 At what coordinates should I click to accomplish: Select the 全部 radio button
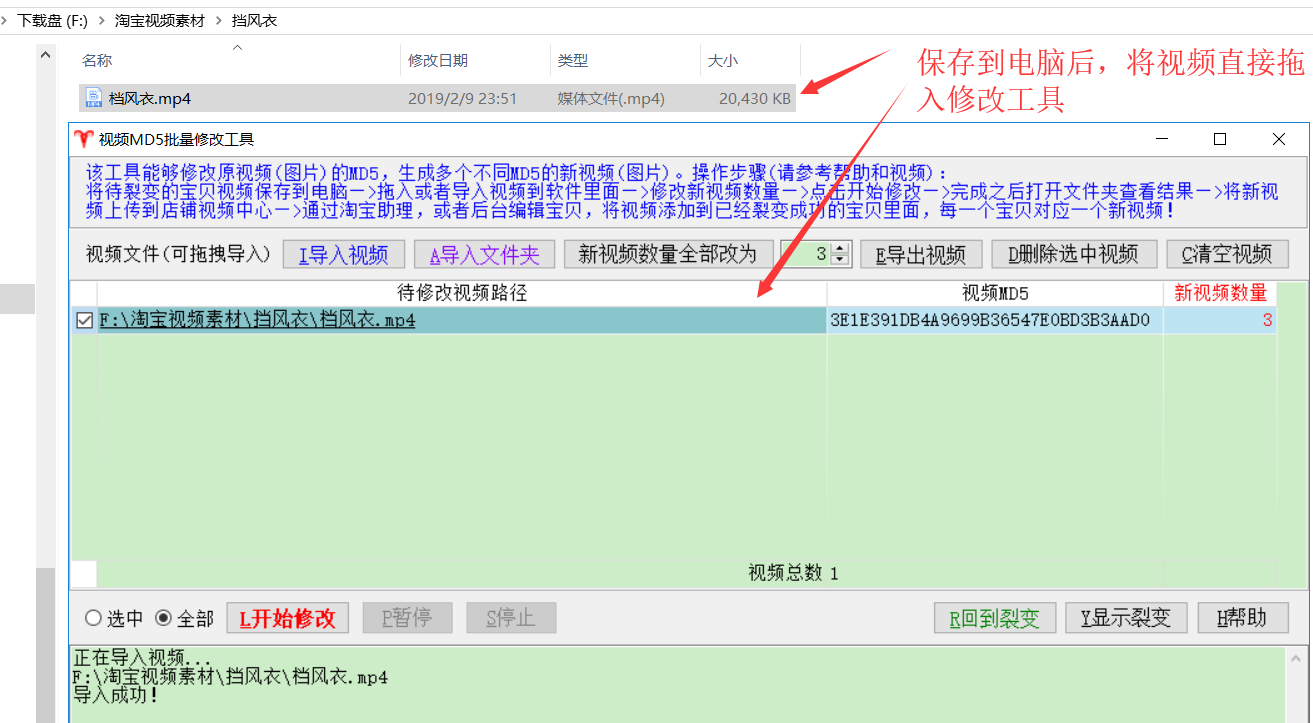click(164, 619)
